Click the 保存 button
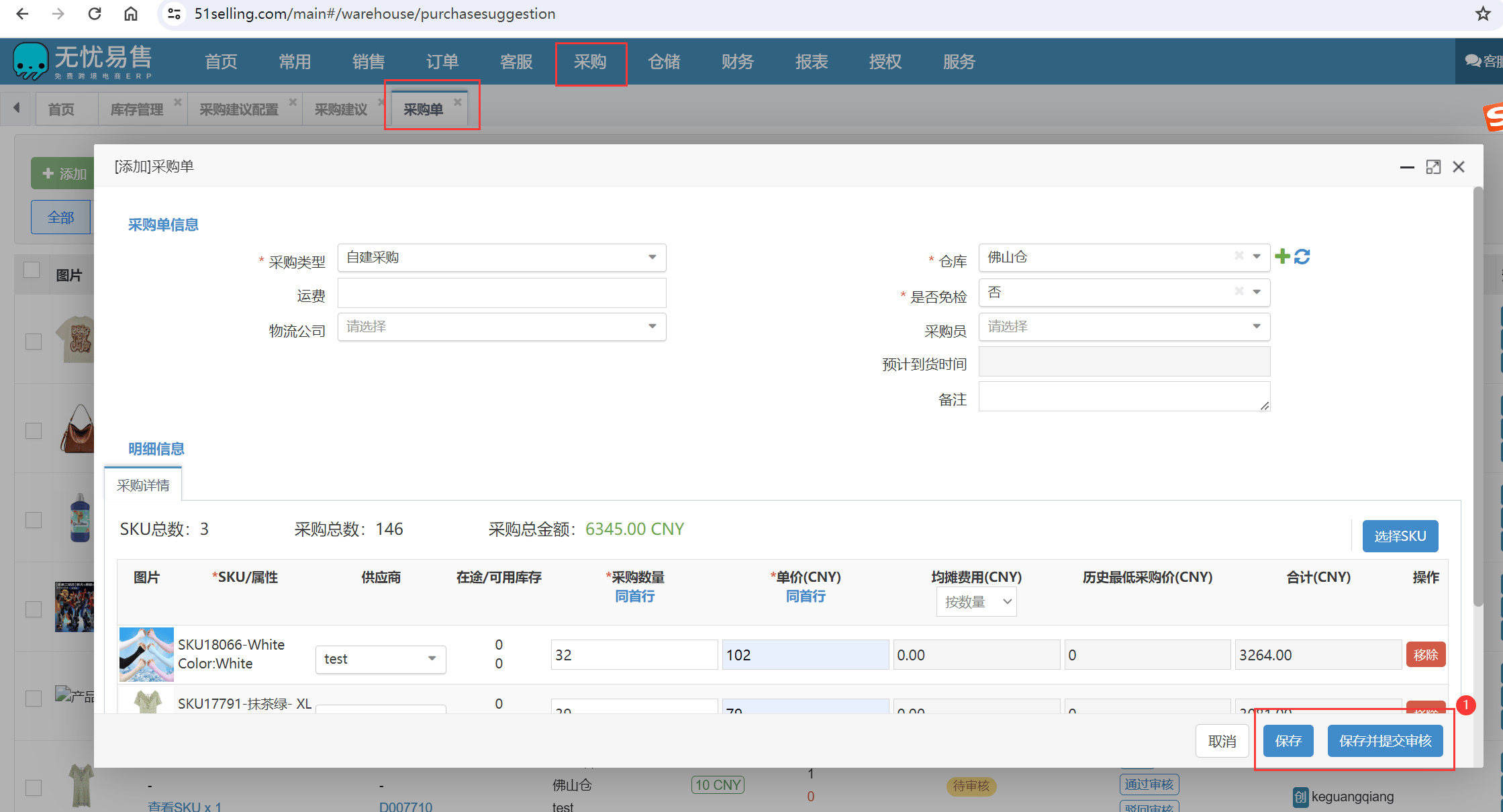 click(x=1288, y=741)
